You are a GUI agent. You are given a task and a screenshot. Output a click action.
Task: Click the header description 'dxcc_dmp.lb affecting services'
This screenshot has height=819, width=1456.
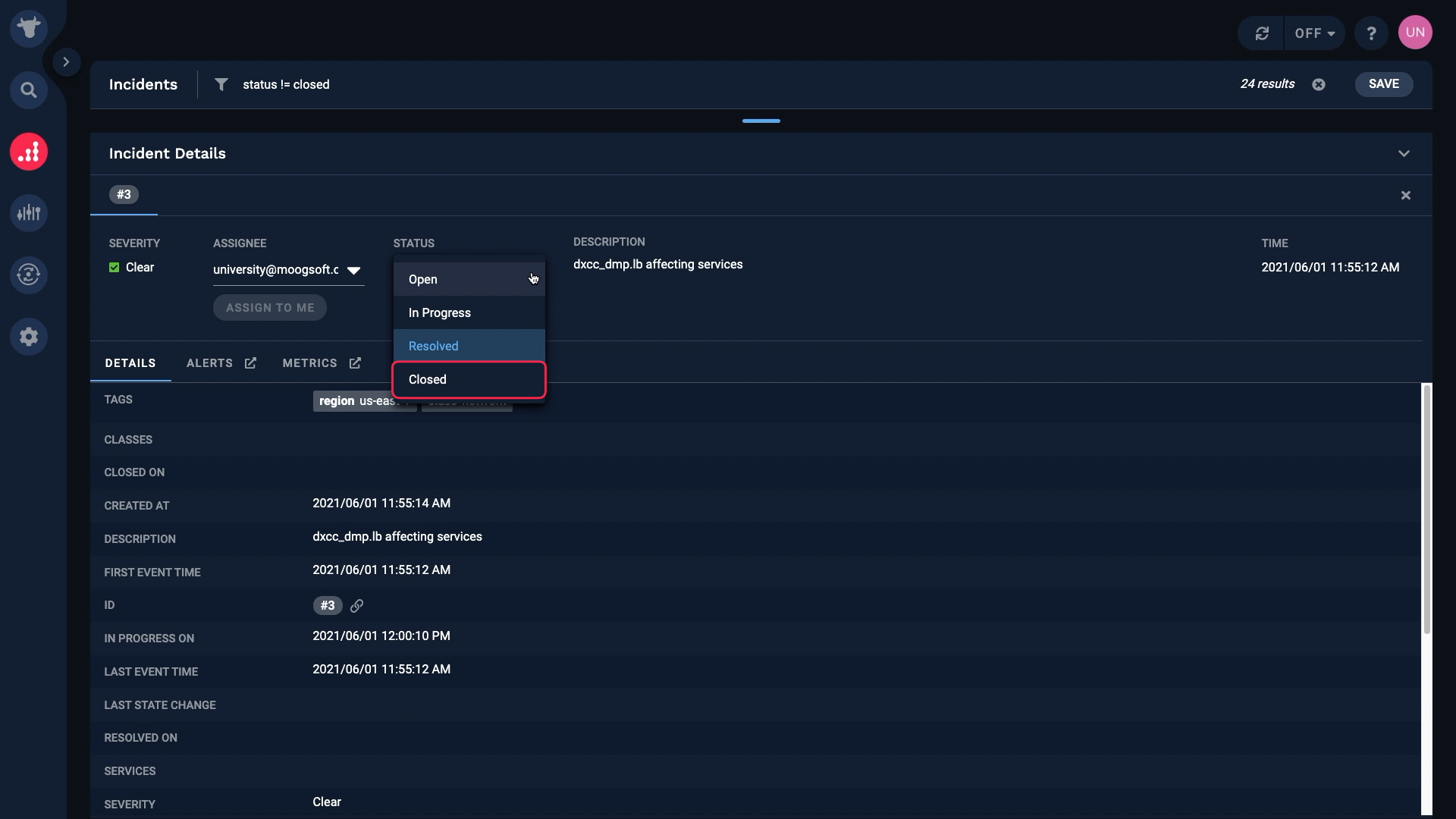[x=657, y=265]
